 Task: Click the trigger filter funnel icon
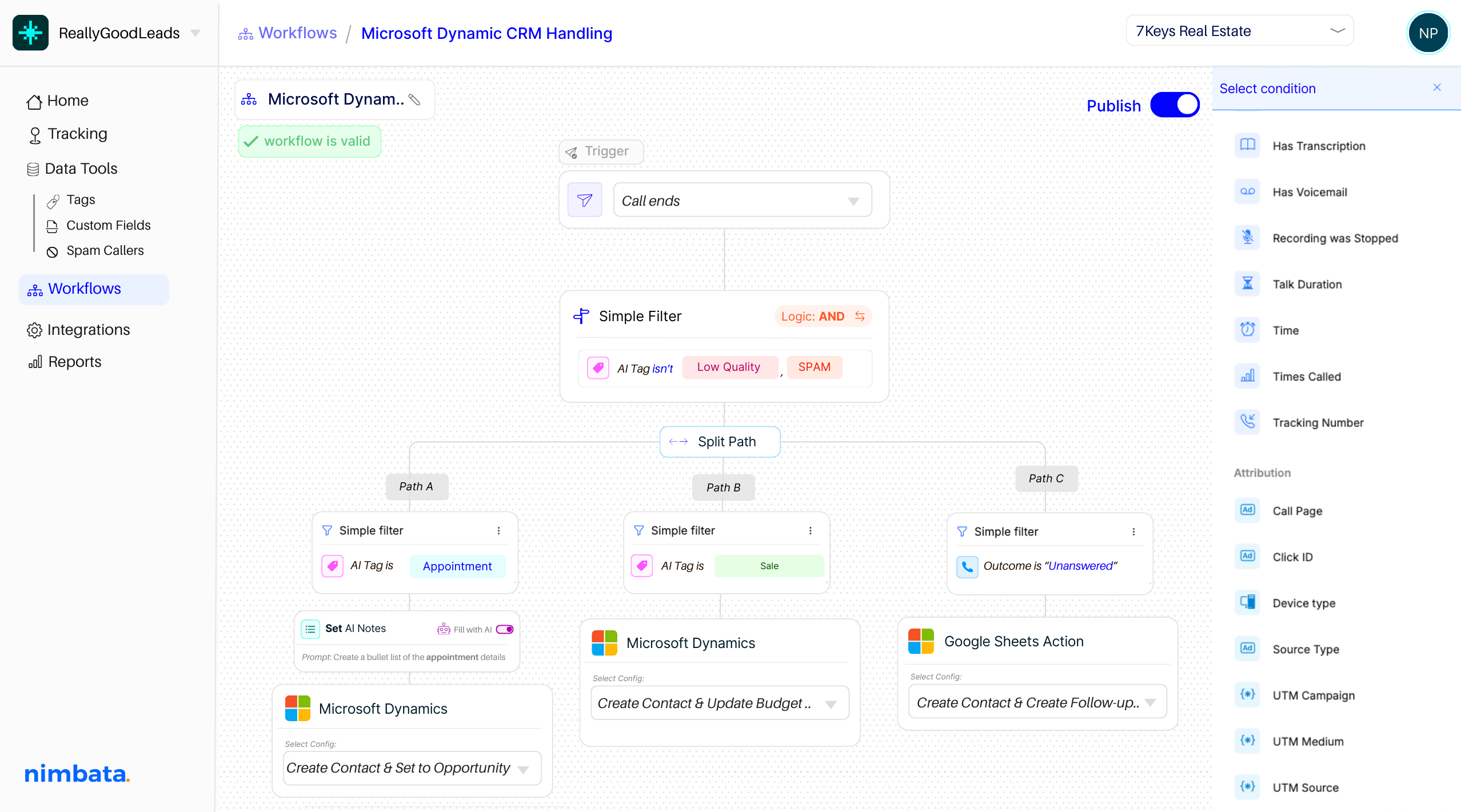pyautogui.click(x=584, y=200)
